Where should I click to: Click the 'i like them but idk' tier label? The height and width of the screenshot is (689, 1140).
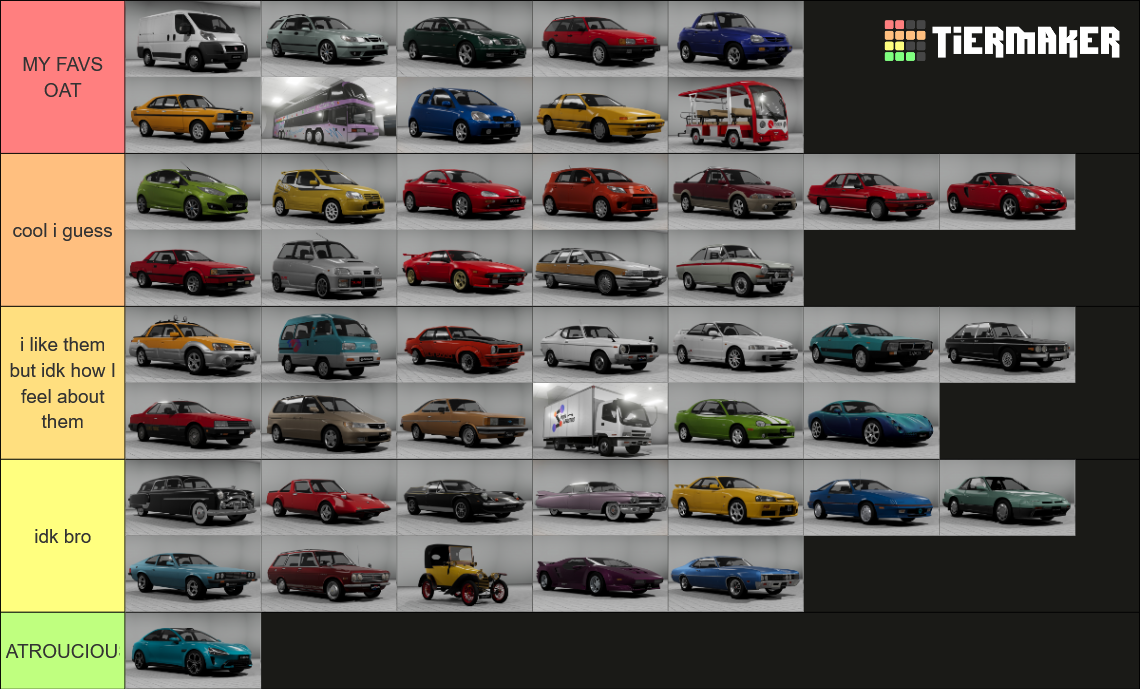tap(63, 383)
